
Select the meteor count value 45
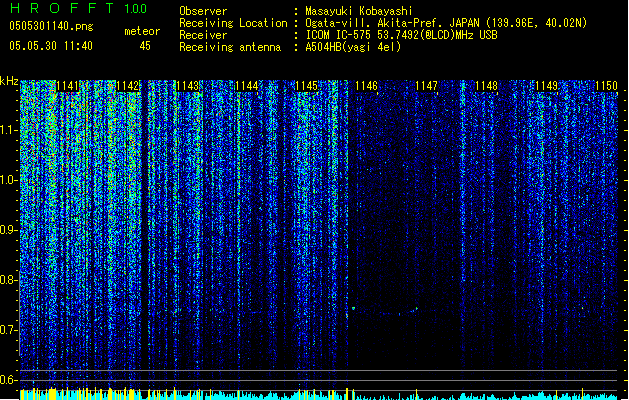coord(145,46)
